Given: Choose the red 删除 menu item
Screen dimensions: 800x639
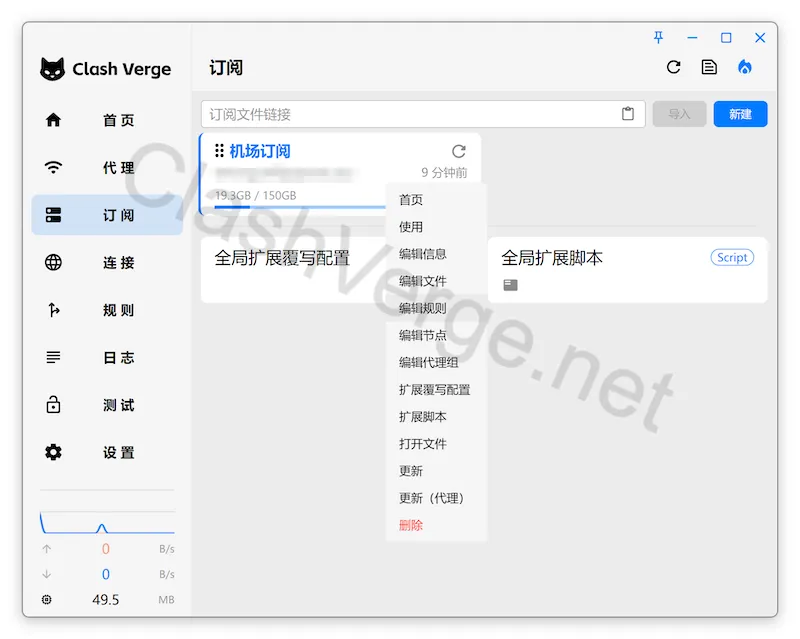Looking at the screenshot, I should 436,525.
